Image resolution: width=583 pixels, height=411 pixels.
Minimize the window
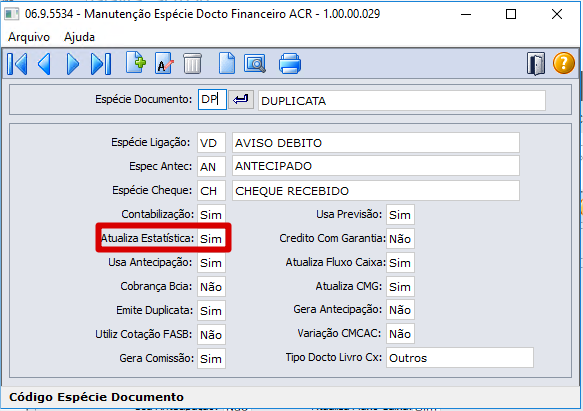coord(466,14)
